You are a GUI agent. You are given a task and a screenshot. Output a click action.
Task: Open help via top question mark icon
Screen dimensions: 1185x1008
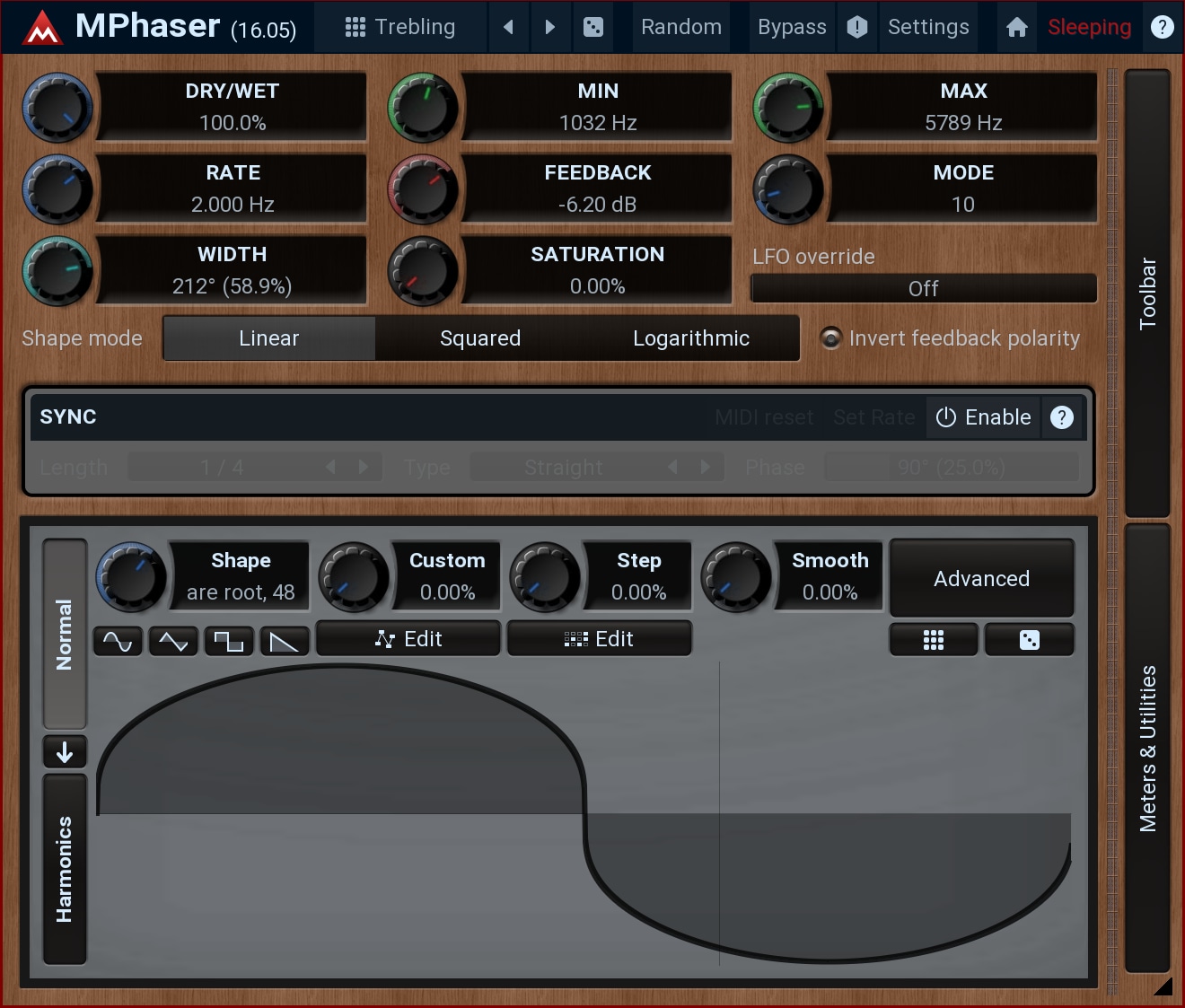[x=1163, y=27]
